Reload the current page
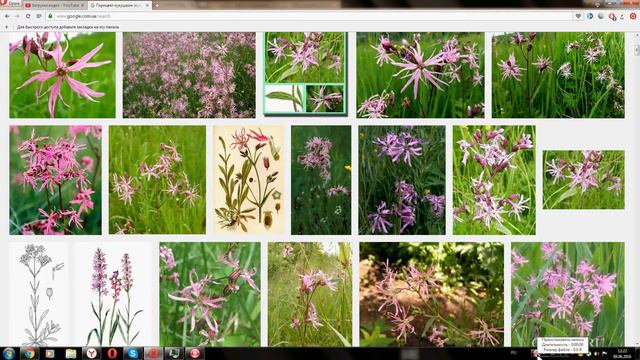 pyautogui.click(x=28, y=16)
